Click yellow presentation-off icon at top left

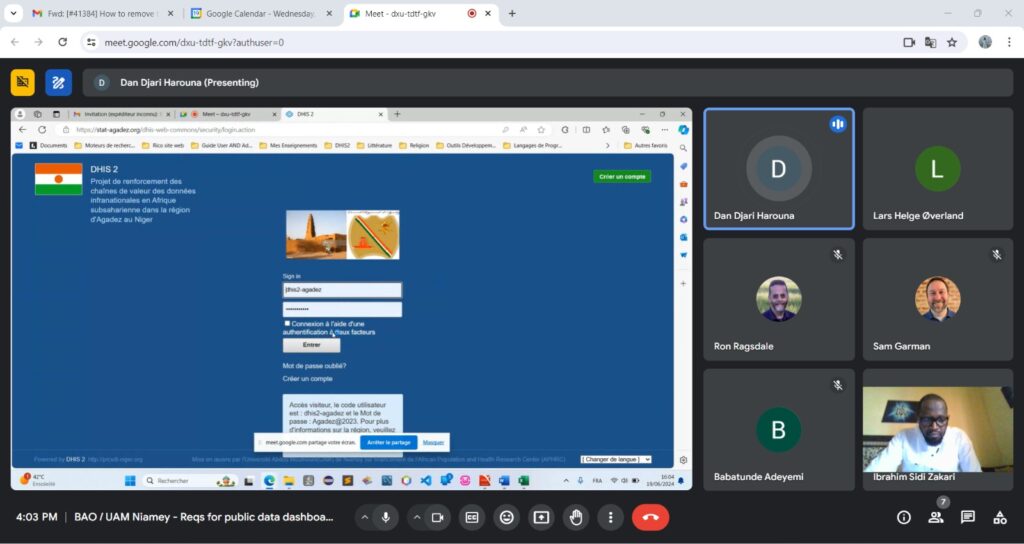click(x=23, y=82)
